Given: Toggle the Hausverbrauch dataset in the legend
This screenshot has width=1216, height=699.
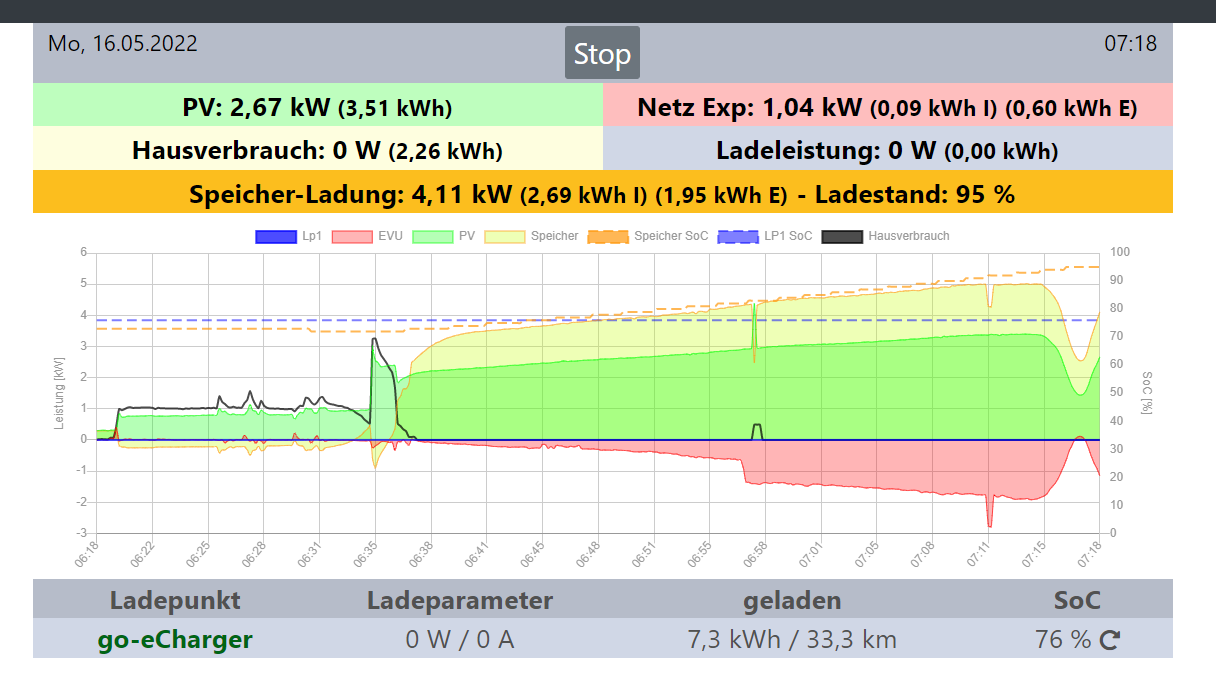Looking at the screenshot, I should pos(885,236).
